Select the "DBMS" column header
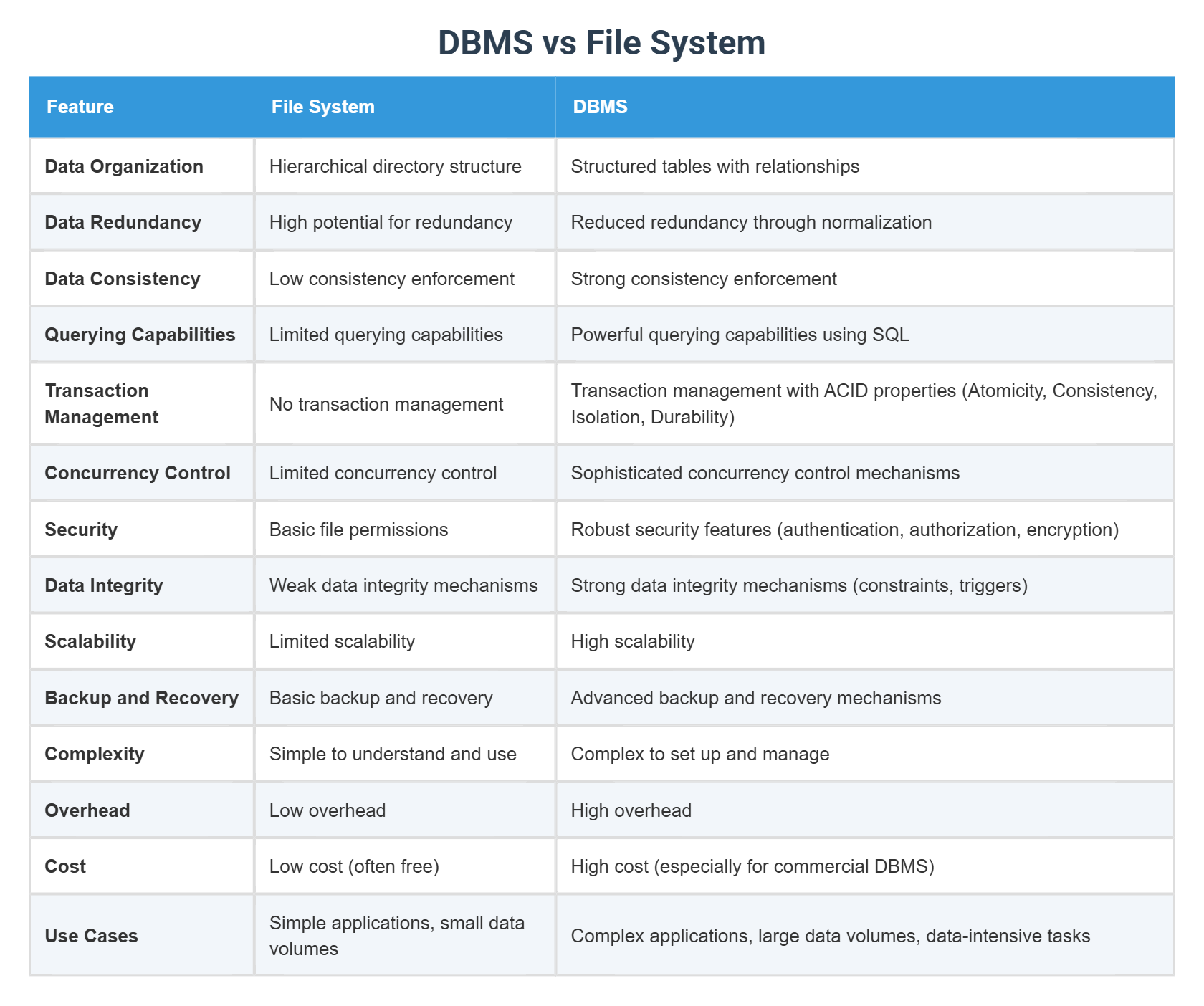The width and height of the screenshot is (1204, 1006). click(x=865, y=107)
